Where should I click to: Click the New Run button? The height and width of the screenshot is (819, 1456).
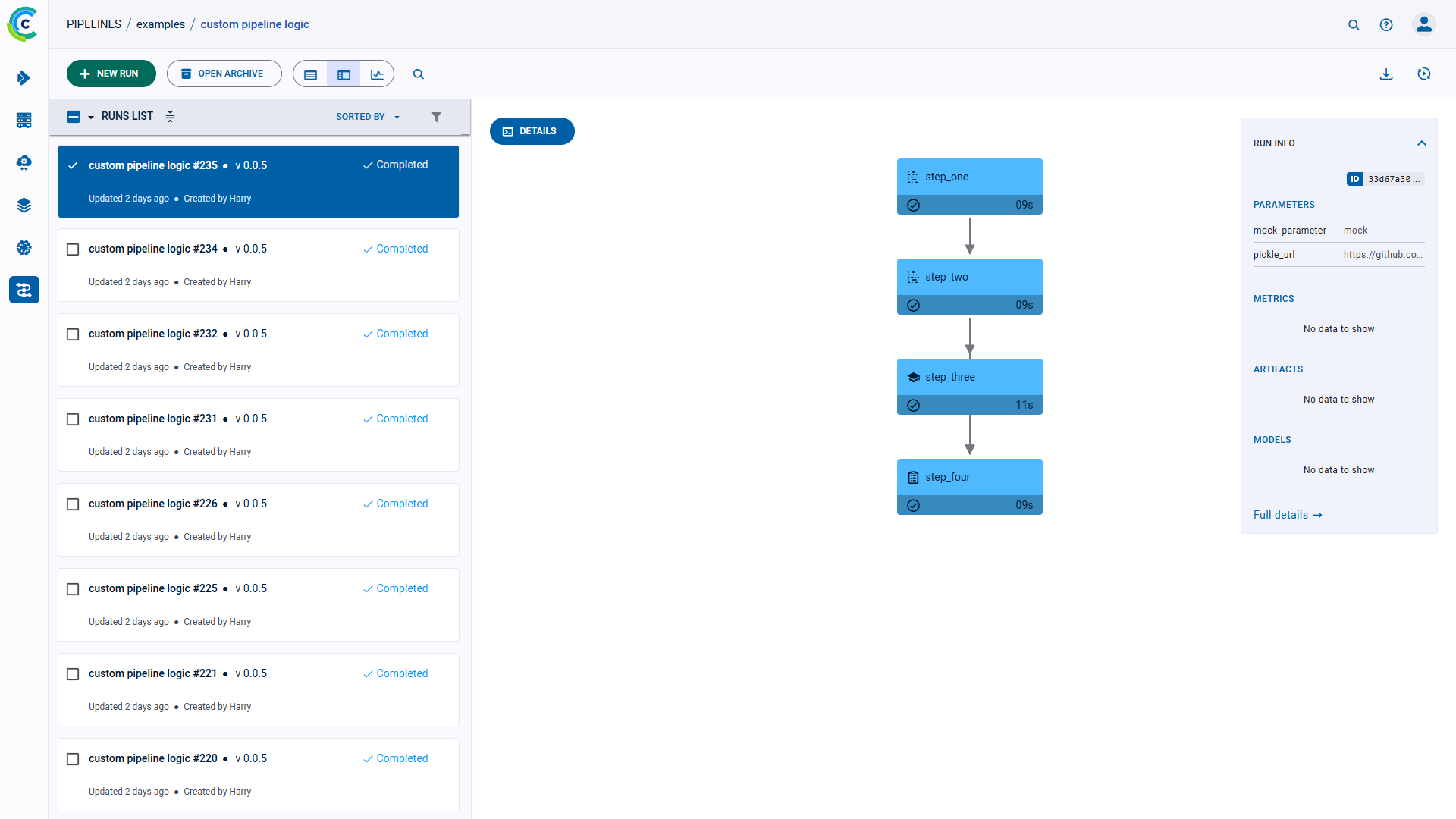pos(111,74)
